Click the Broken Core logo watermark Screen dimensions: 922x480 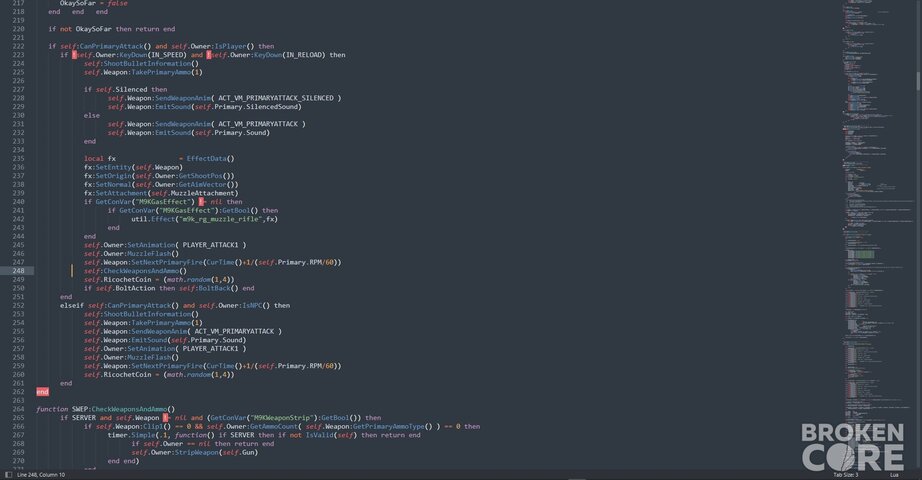pos(853,447)
